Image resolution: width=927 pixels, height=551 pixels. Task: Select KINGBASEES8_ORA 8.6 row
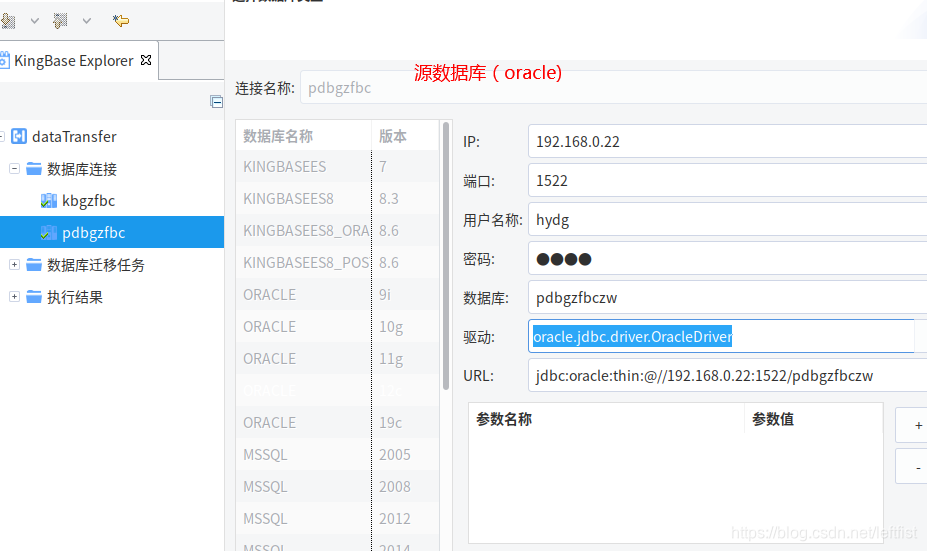coord(338,231)
